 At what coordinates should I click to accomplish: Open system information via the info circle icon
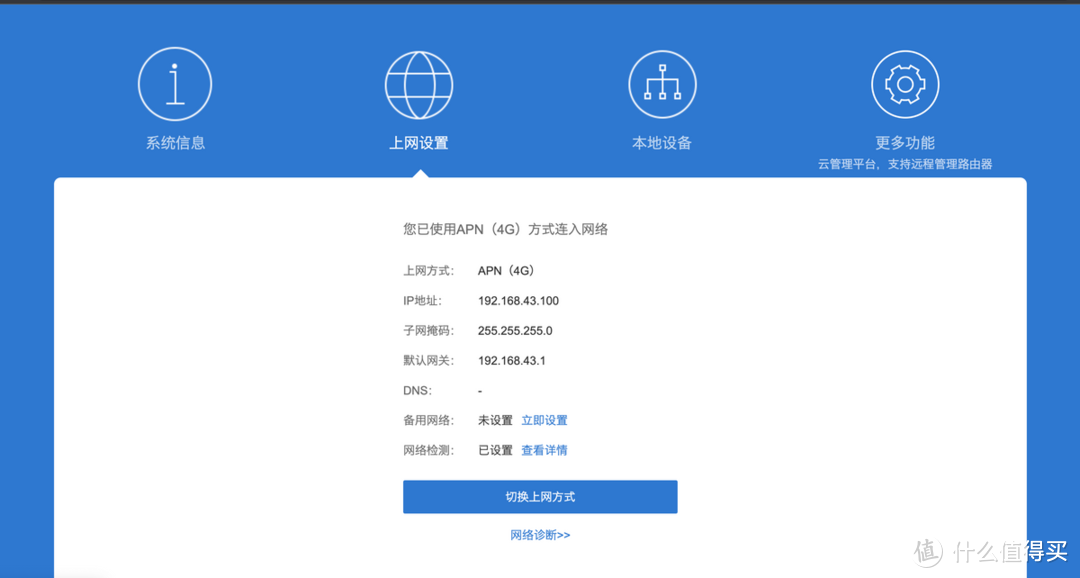[x=175, y=84]
